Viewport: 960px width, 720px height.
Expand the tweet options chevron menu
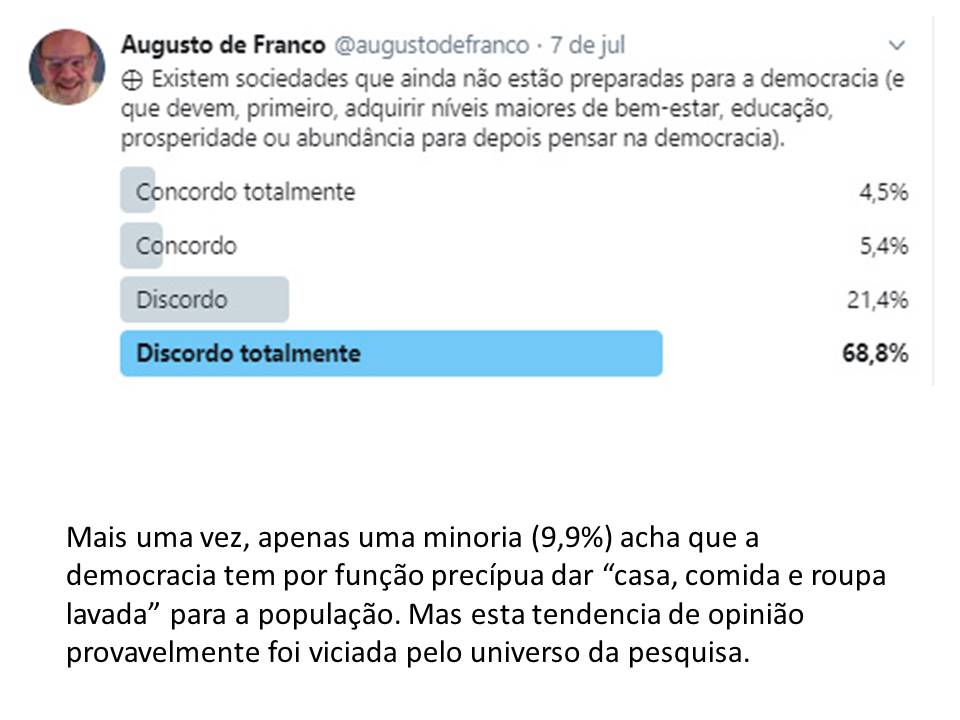coord(897,45)
